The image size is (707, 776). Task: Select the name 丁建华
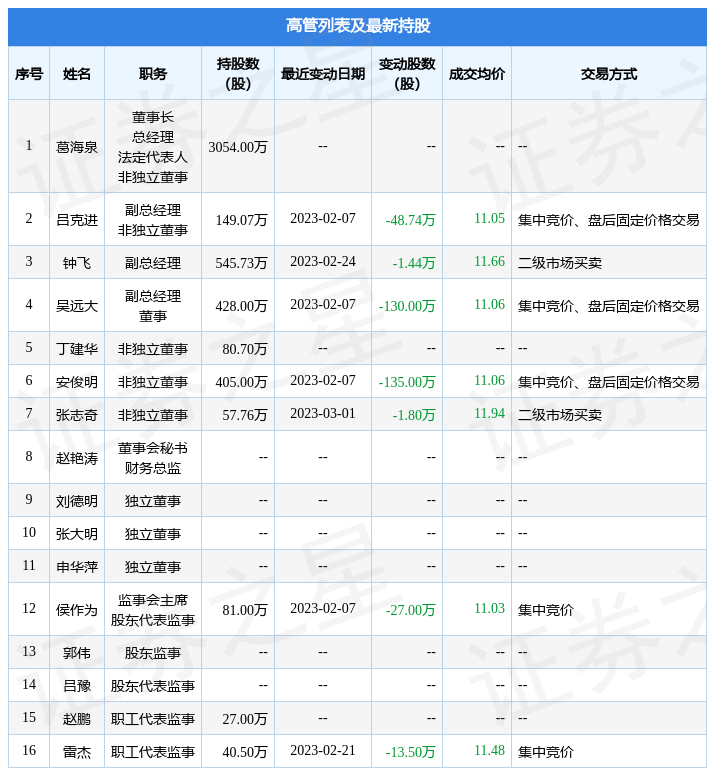point(77,349)
